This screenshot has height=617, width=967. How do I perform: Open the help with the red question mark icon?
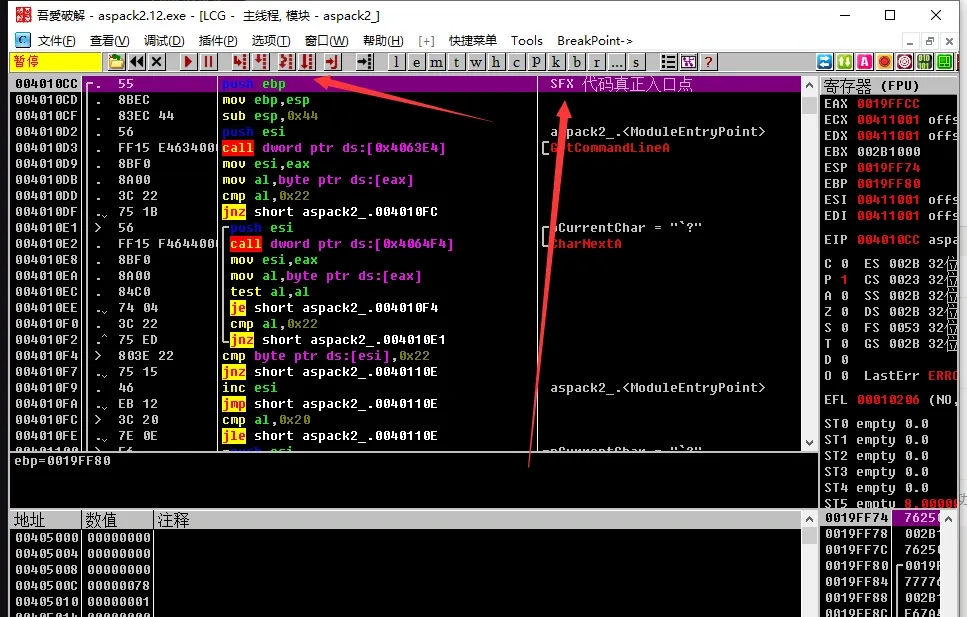pyautogui.click(x=709, y=62)
